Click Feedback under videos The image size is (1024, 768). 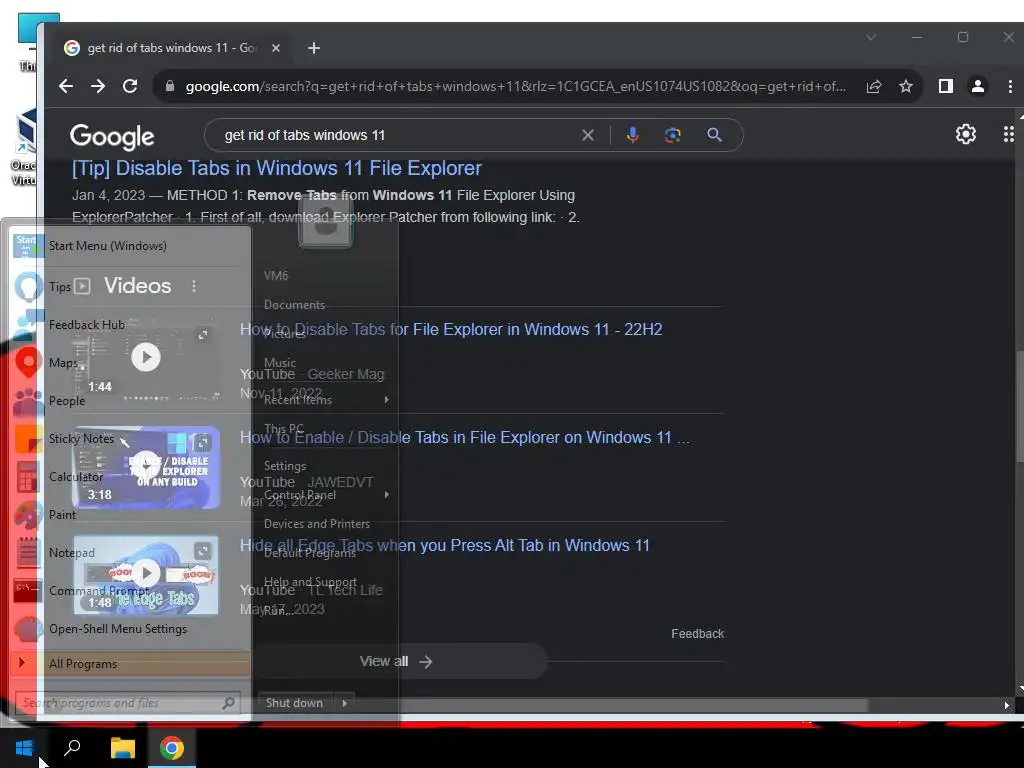pos(697,633)
